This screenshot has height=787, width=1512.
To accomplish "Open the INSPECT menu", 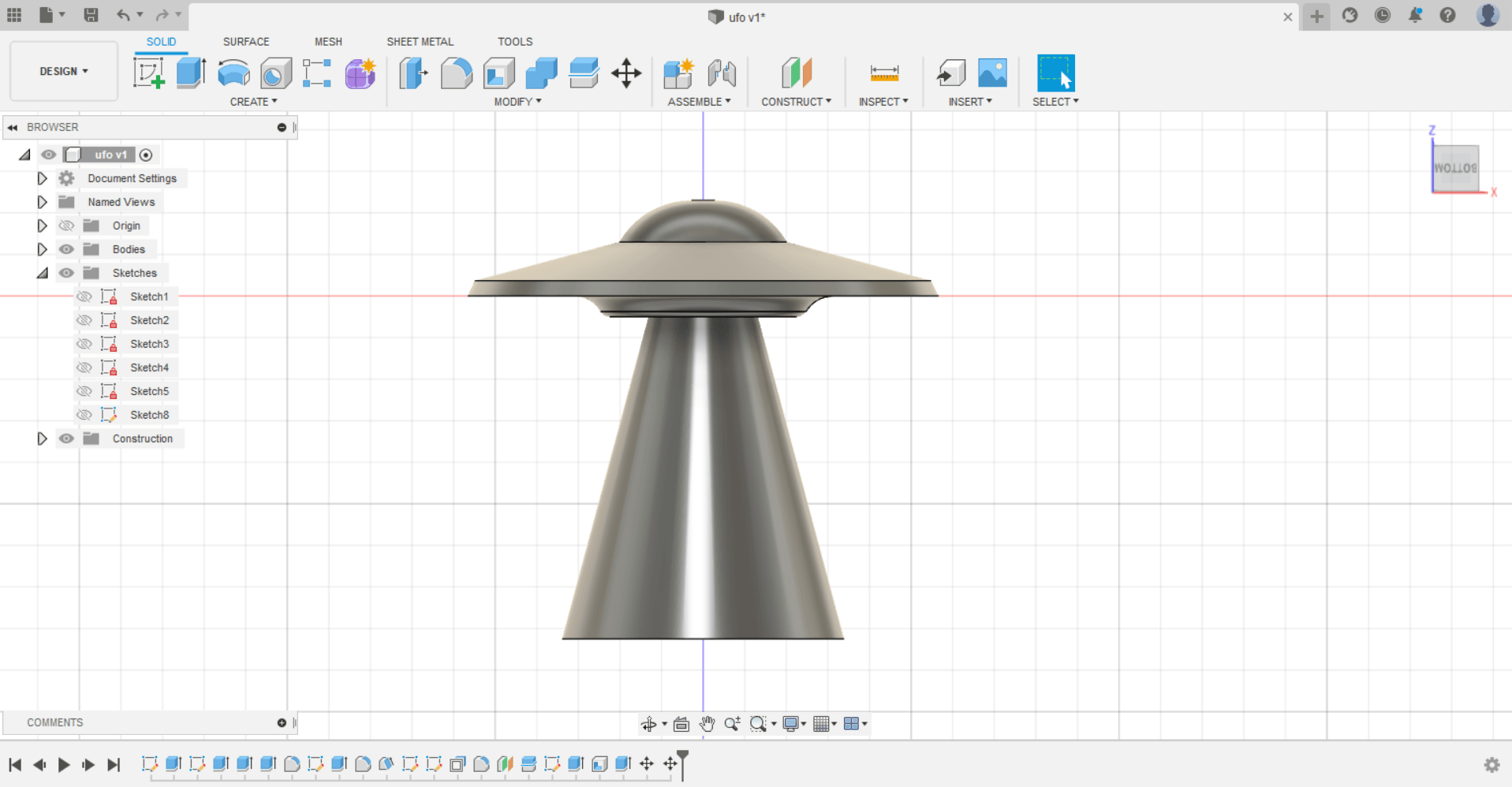I will tap(883, 102).
